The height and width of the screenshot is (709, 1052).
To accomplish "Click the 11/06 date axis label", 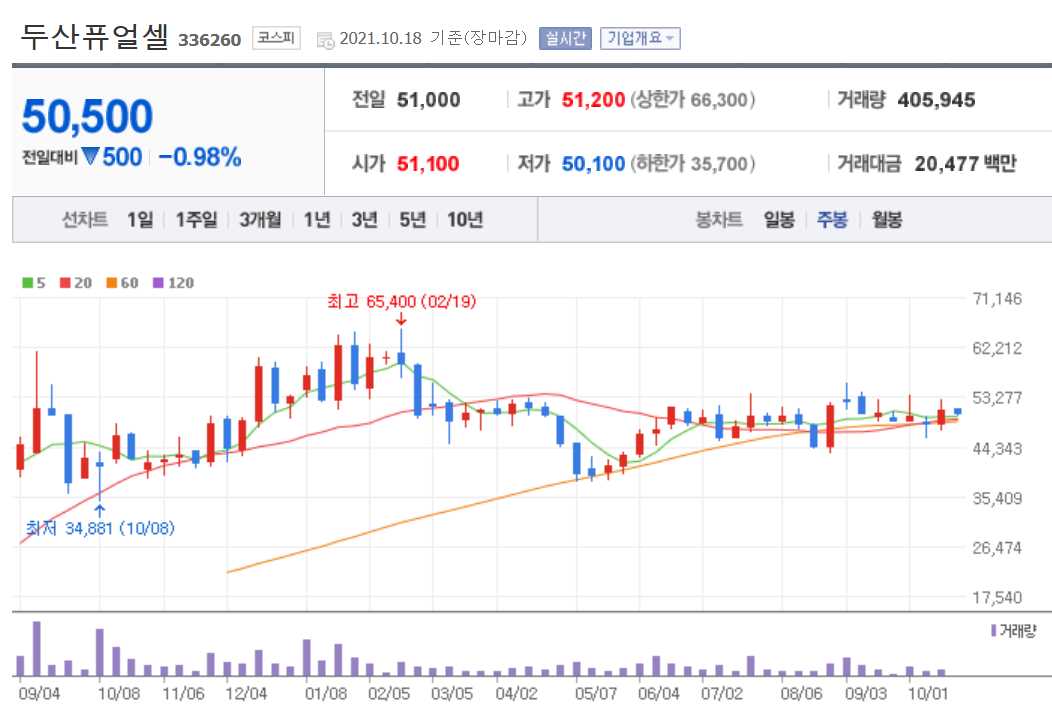I will tap(183, 693).
